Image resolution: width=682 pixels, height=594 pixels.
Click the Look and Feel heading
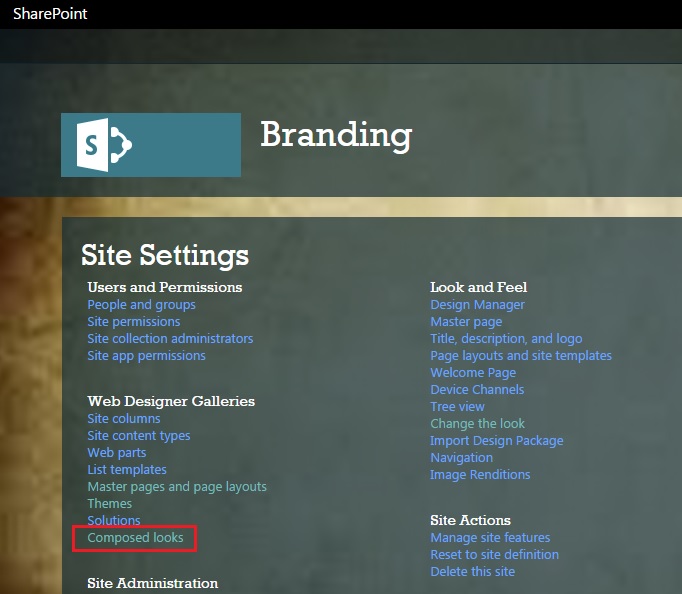(478, 287)
